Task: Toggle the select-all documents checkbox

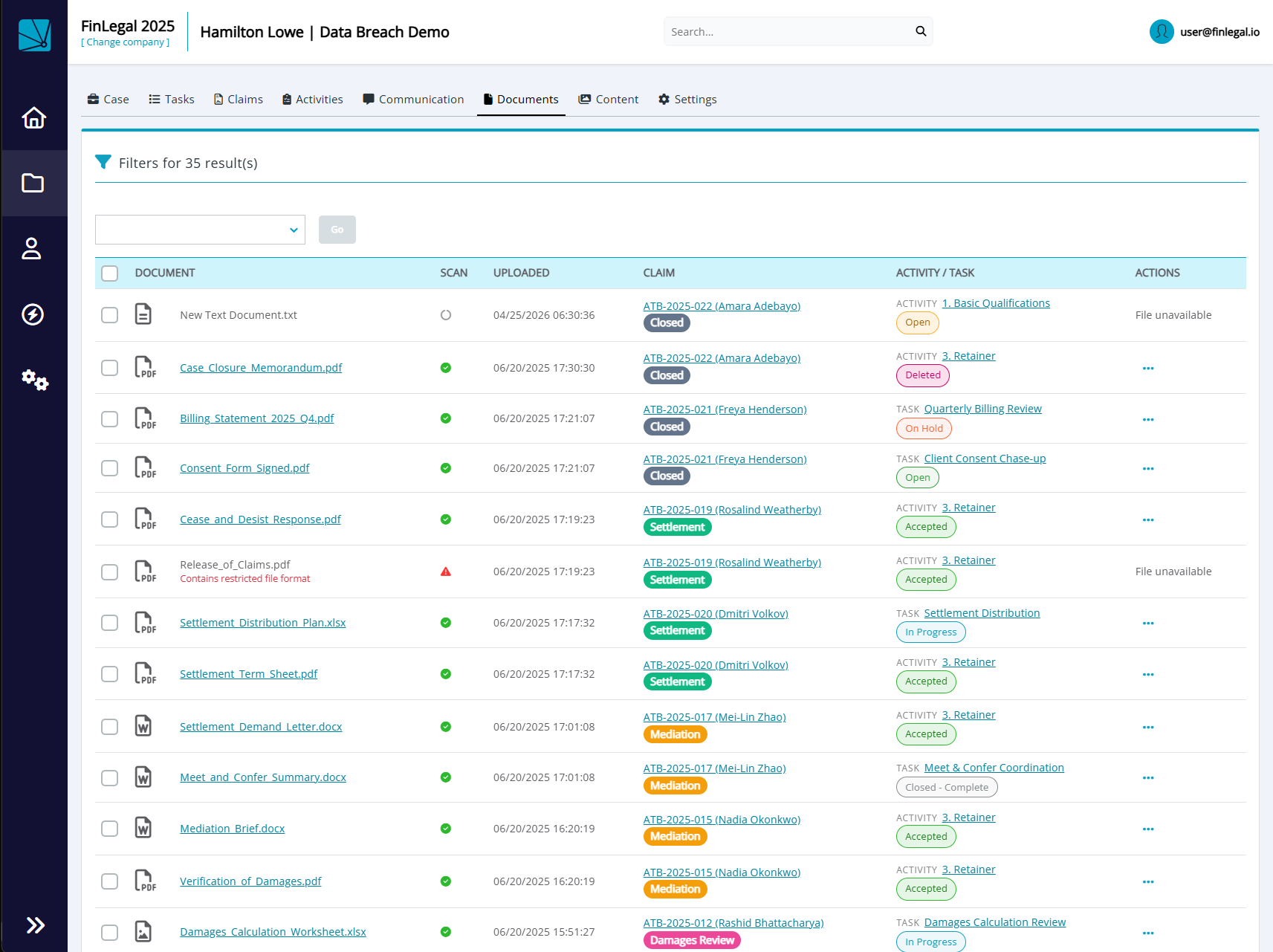Action: 110,273
